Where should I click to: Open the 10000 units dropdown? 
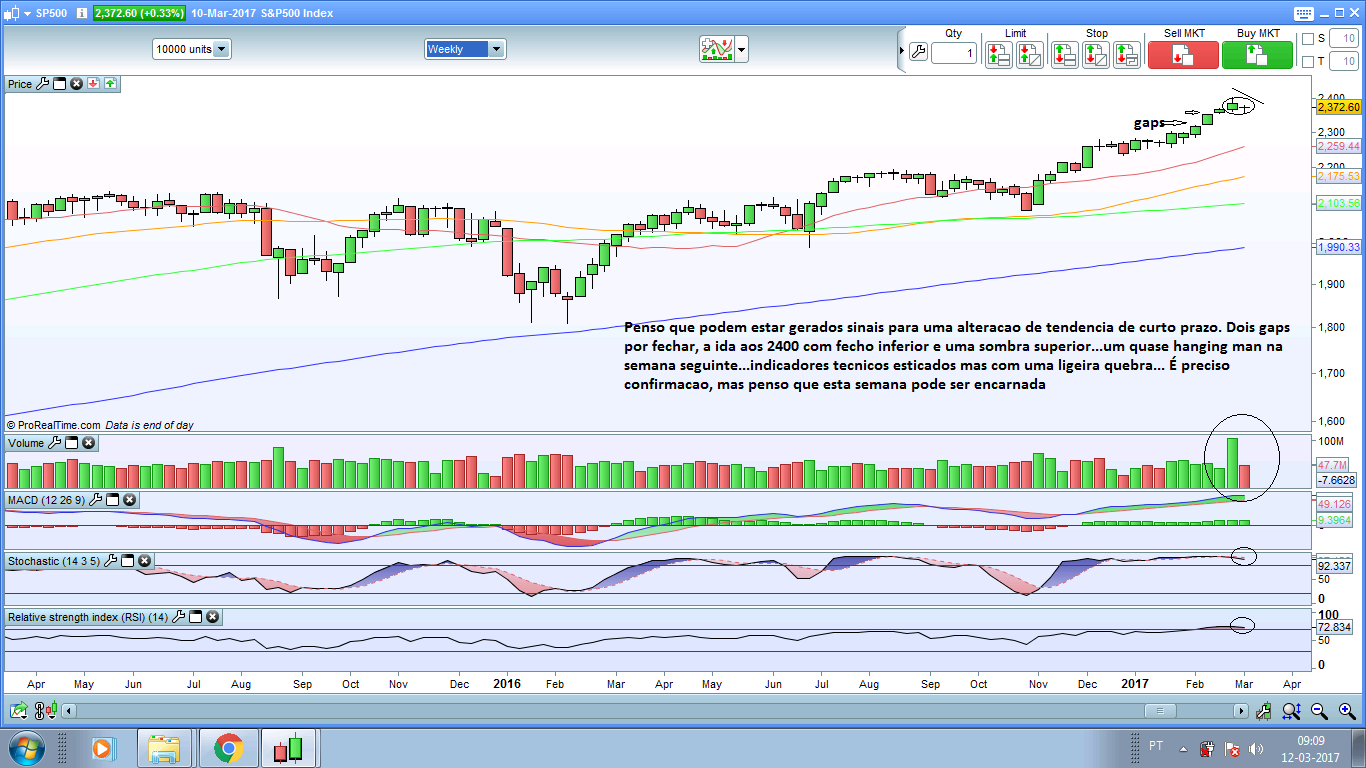[x=192, y=49]
